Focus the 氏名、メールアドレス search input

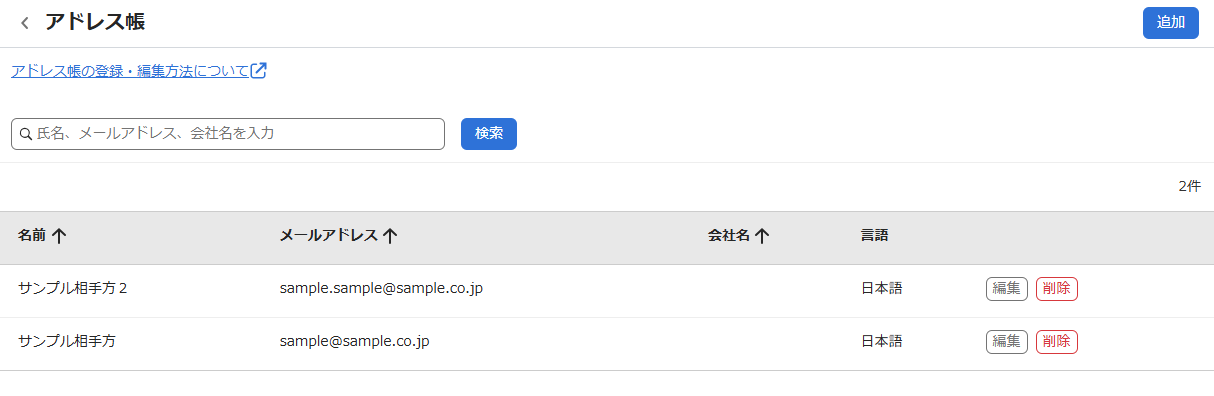coord(228,134)
